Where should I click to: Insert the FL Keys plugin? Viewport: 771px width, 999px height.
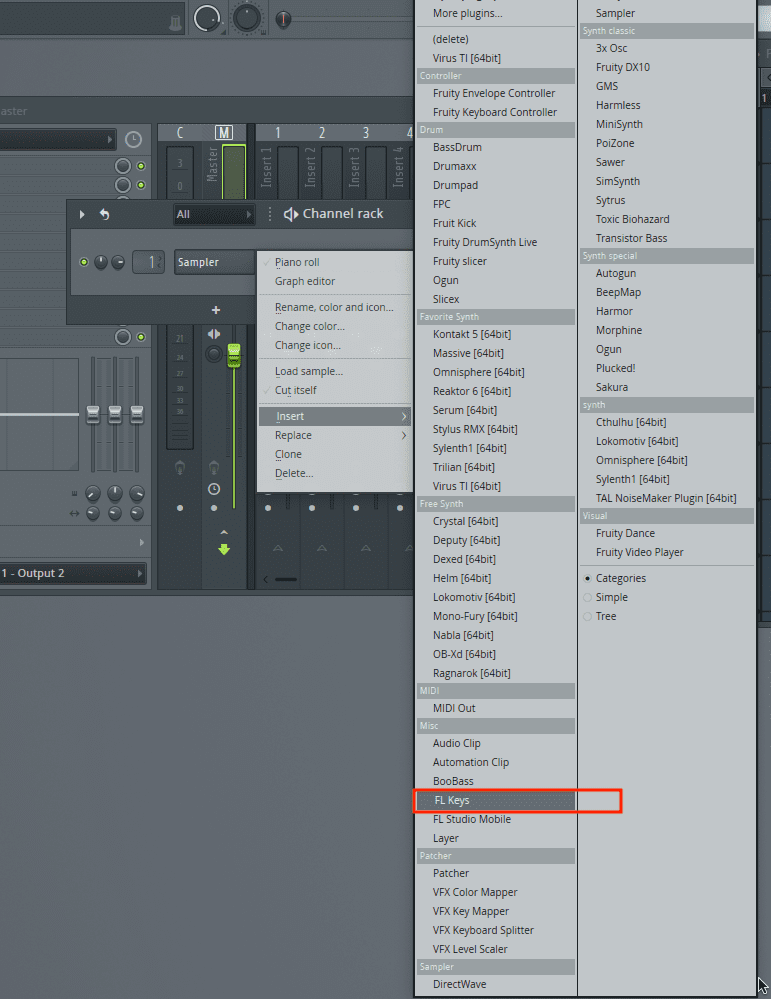pos(495,800)
